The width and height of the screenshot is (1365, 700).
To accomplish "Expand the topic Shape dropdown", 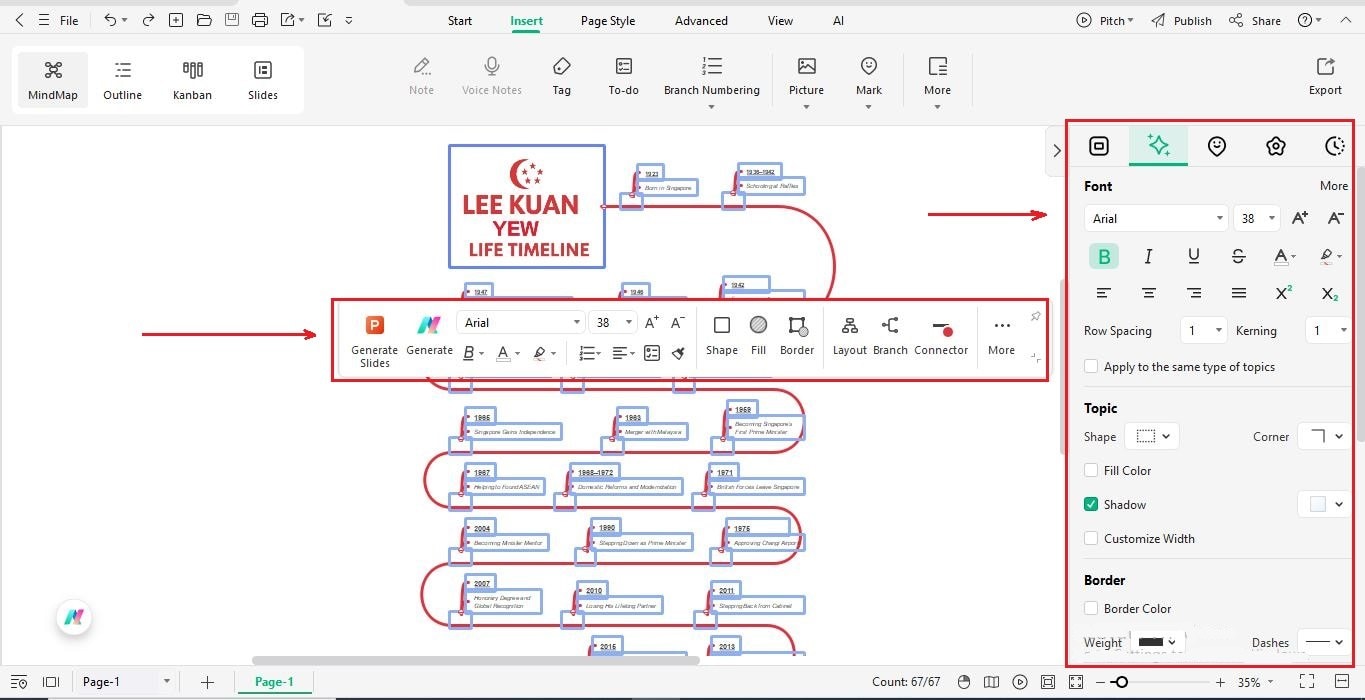I will [1151, 436].
